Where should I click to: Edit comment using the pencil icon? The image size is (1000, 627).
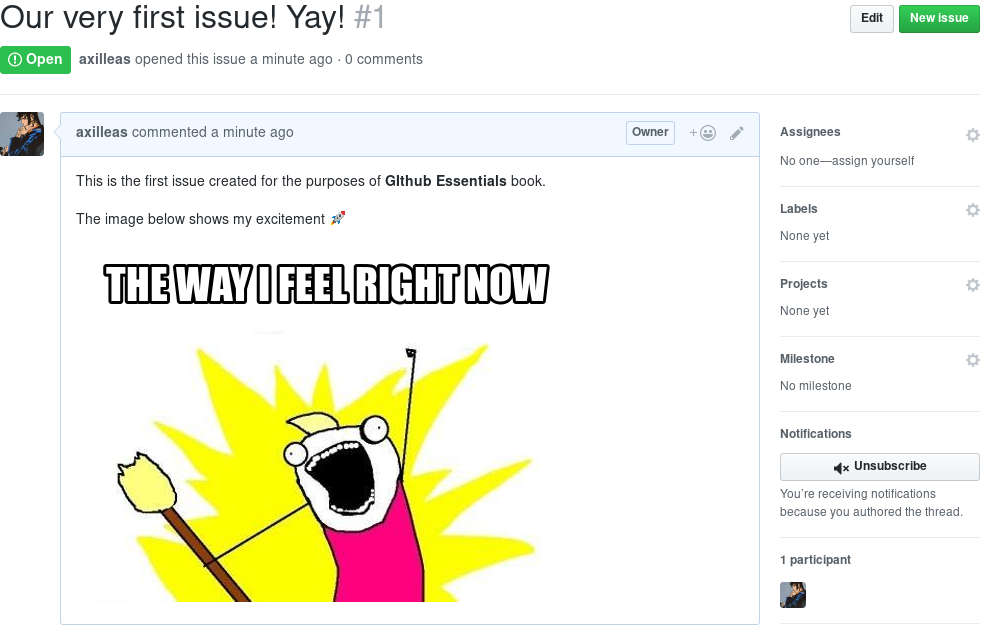click(x=737, y=133)
